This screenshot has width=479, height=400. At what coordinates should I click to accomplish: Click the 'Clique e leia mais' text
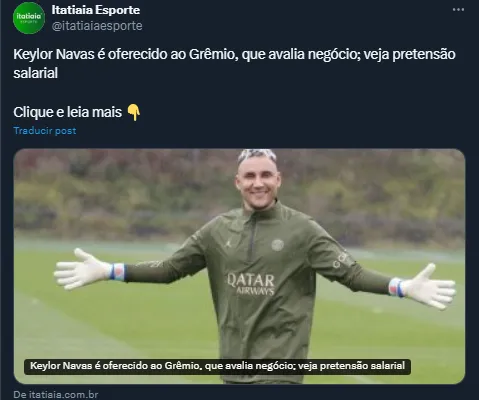[68, 112]
